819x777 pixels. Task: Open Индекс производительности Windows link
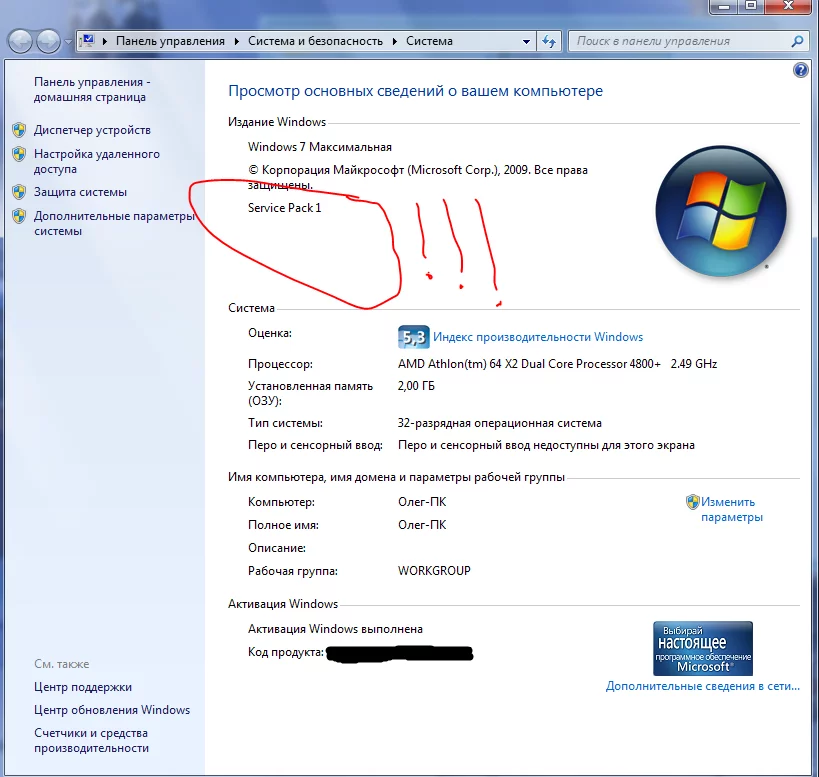tap(538, 337)
